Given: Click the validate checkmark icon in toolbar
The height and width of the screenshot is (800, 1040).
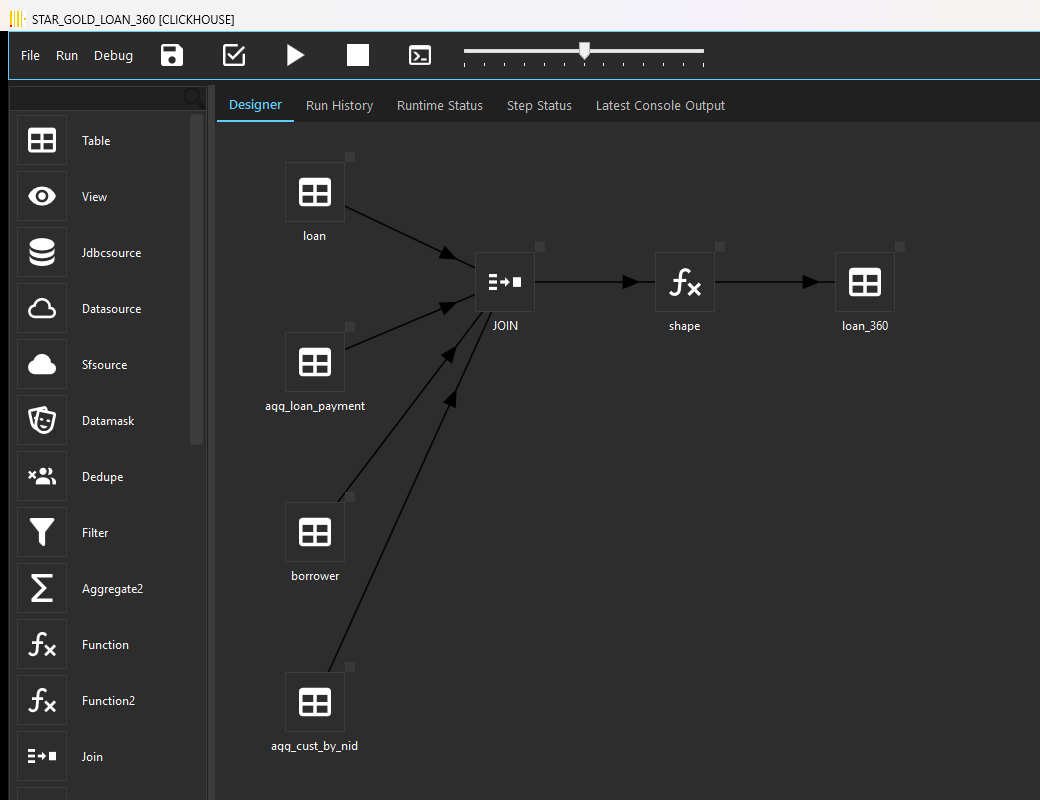Looking at the screenshot, I should pos(234,55).
